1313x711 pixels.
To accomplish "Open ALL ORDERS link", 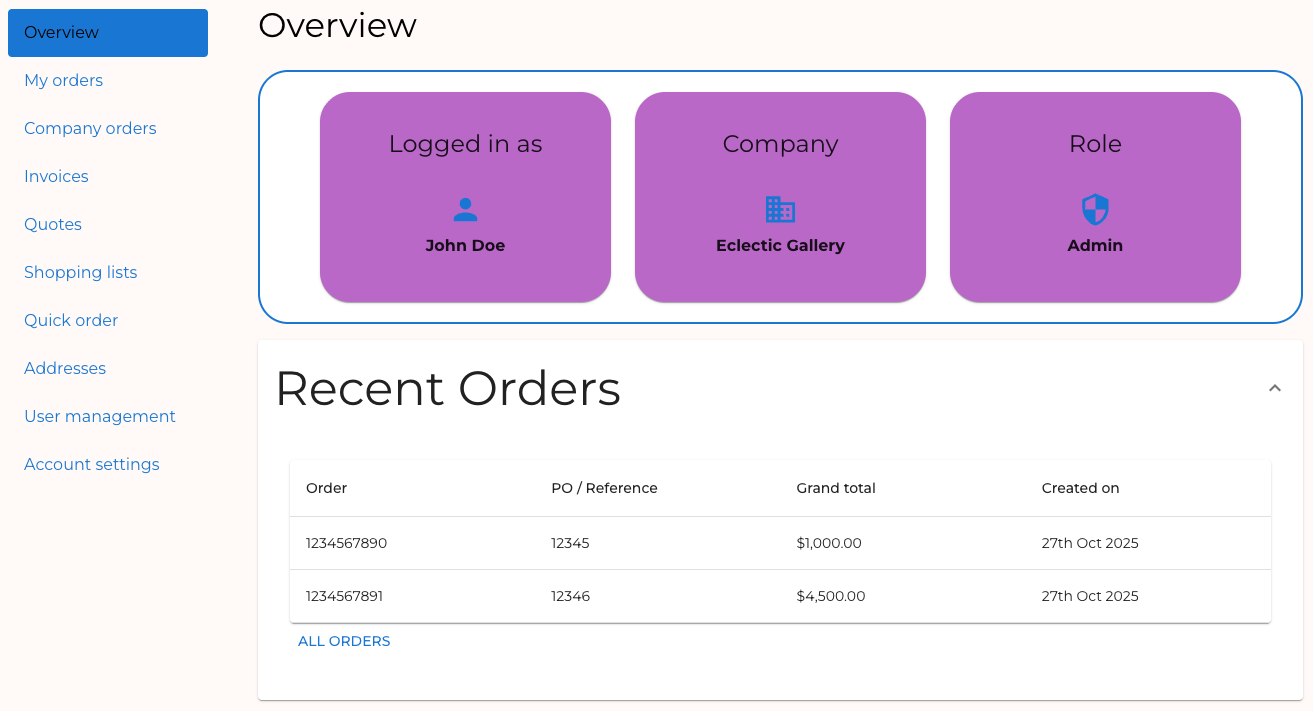I will click(344, 641).
